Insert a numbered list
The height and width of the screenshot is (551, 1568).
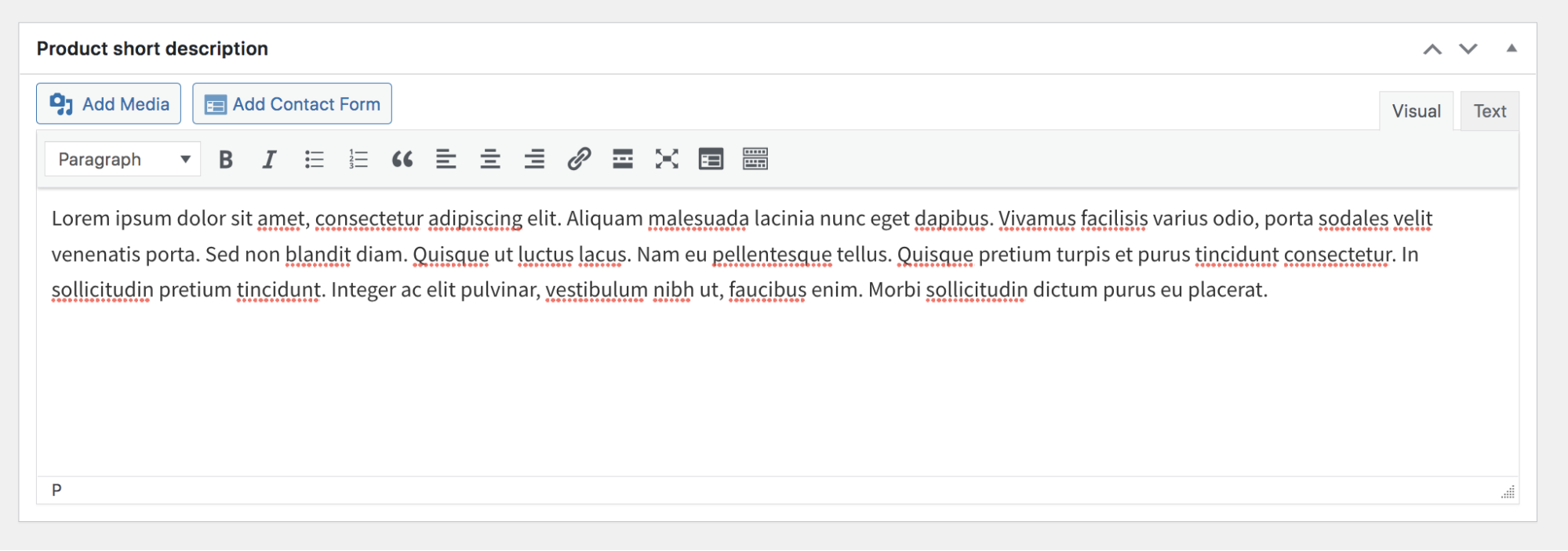[358, 160]
